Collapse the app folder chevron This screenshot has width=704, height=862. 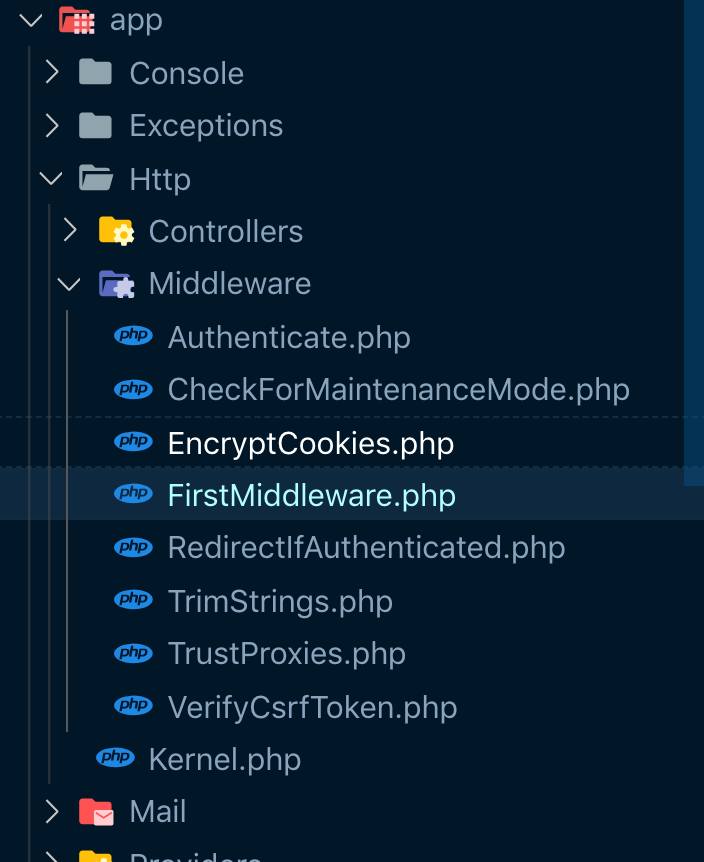coord(31,20)
